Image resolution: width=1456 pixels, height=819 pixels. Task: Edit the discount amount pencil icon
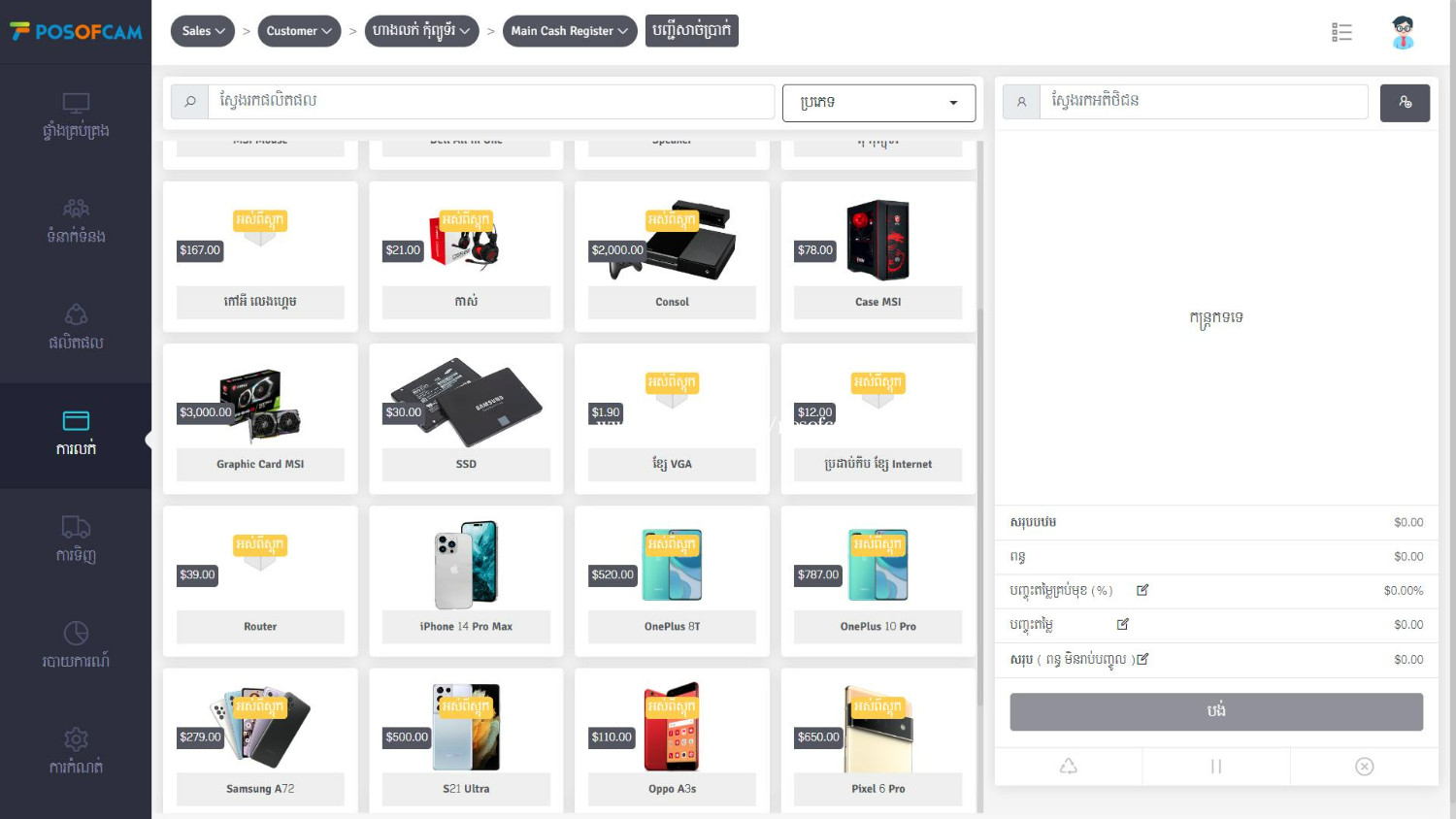point(1123,624)
